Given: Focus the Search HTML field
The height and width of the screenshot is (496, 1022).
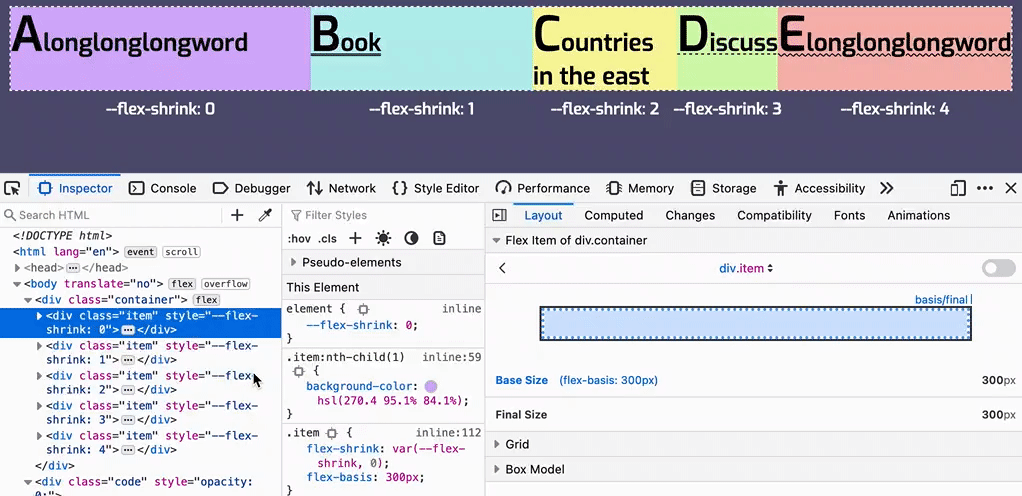Looking at the screenshot, I should [110, 215].
